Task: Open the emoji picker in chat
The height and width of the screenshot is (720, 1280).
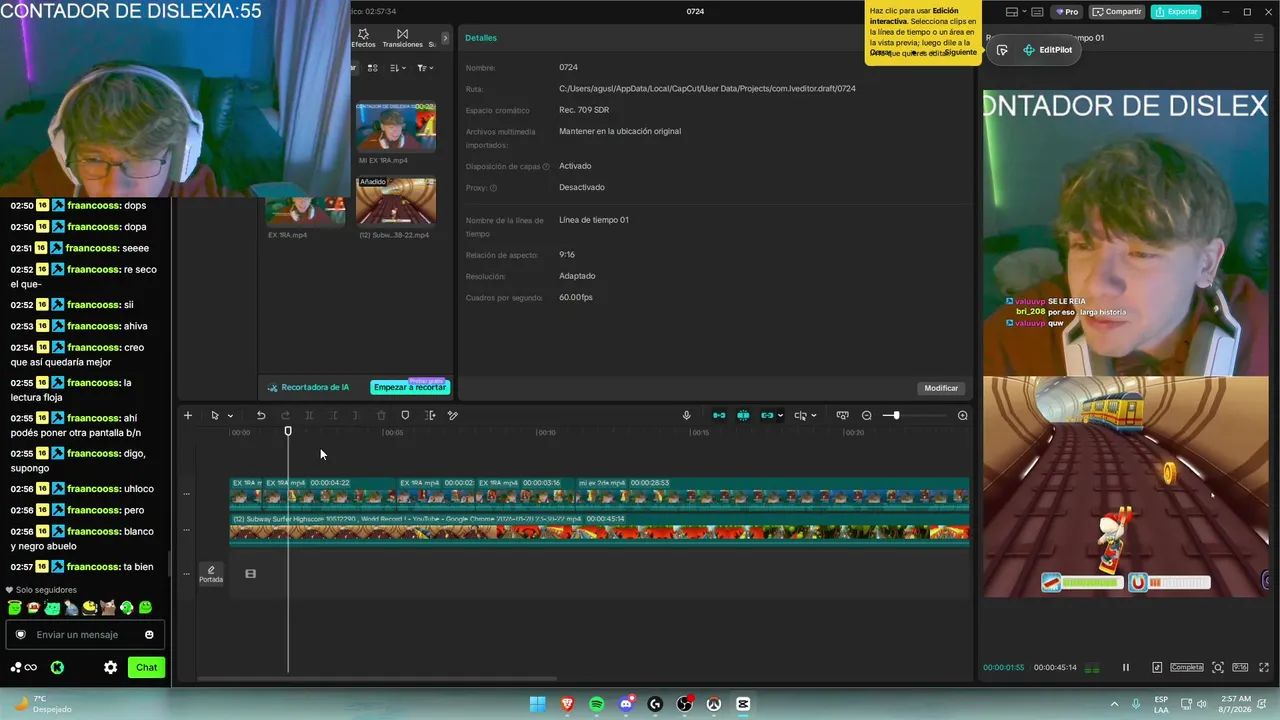Action: click(149, 635)
